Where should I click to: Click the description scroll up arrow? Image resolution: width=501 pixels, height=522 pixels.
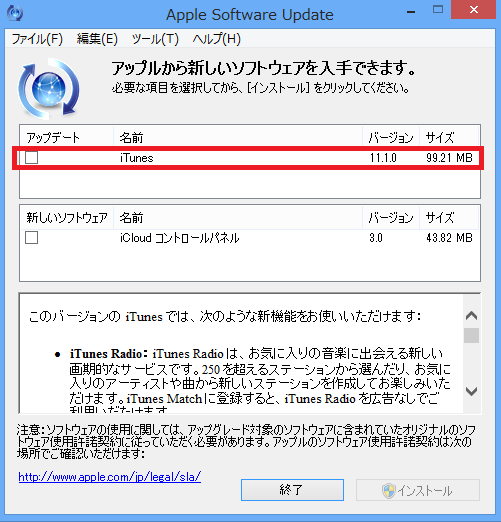click(471, 315)
